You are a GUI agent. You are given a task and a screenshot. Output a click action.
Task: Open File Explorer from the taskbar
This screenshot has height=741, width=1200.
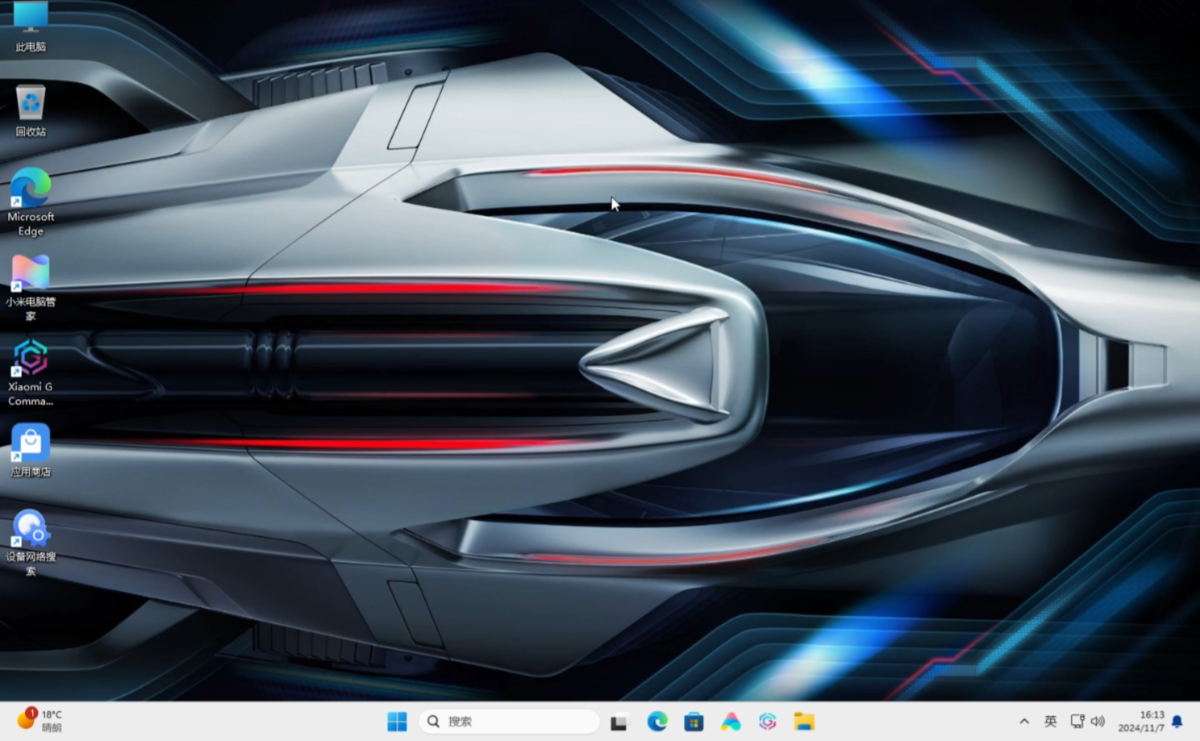coord(804,721)
